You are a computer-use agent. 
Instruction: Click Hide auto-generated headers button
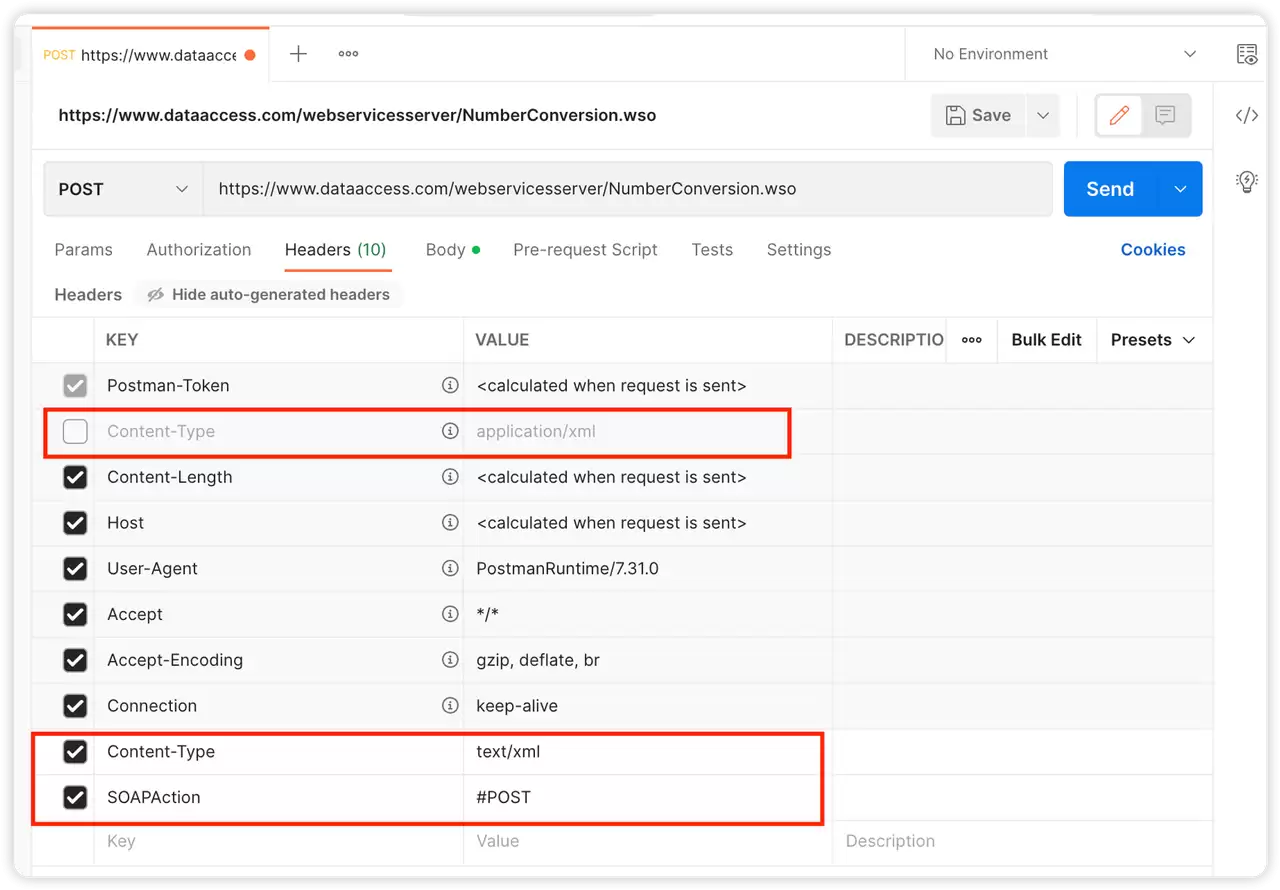(x=268, y=295)
